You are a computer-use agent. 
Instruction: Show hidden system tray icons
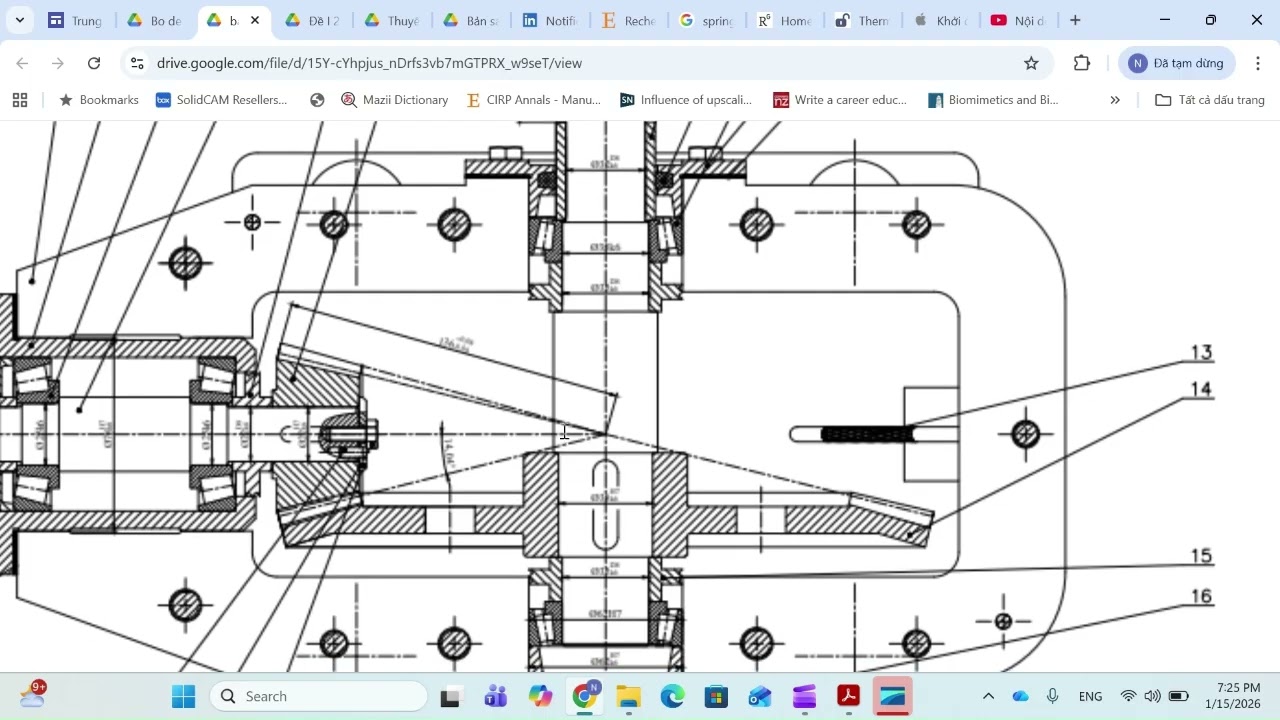(x=988, y=696)
